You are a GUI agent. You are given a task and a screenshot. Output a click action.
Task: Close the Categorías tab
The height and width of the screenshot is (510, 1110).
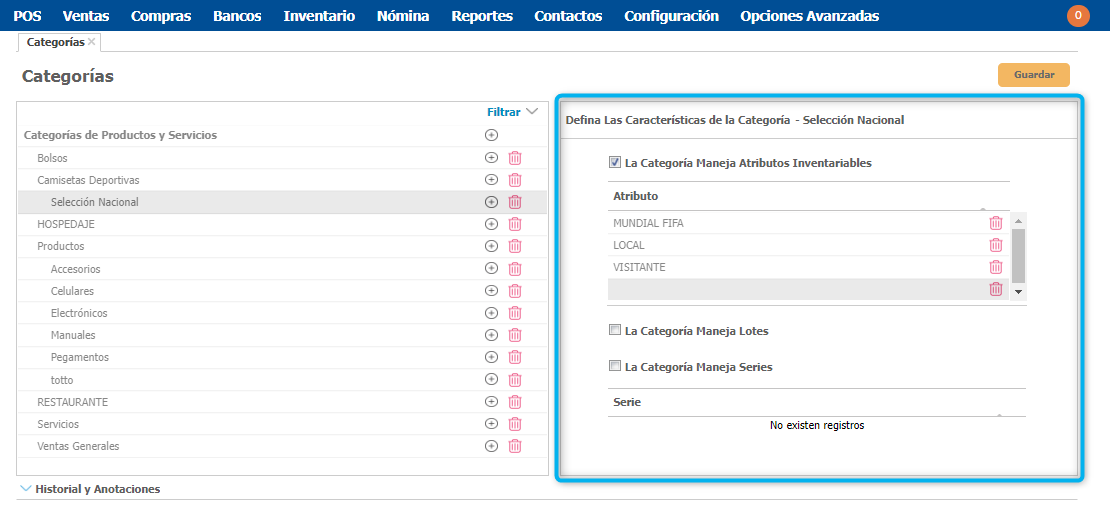click(92, 41)
